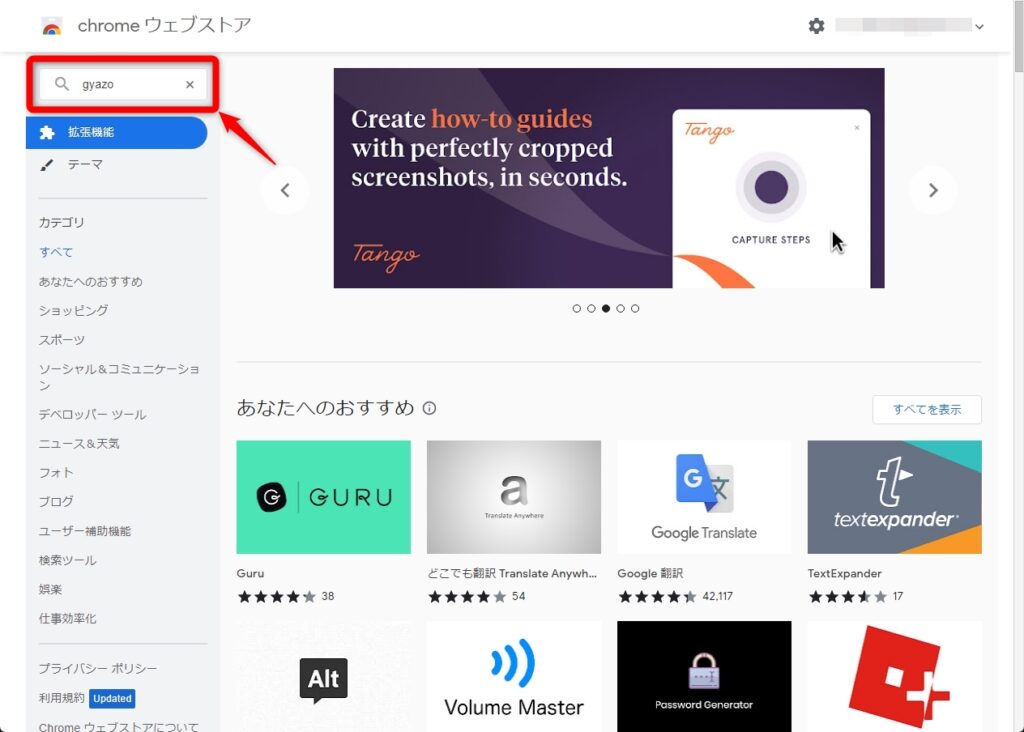Click the paintbrush theme icon
The height and width of the screenshot is (732, 1024).
[x=46, y=165]
